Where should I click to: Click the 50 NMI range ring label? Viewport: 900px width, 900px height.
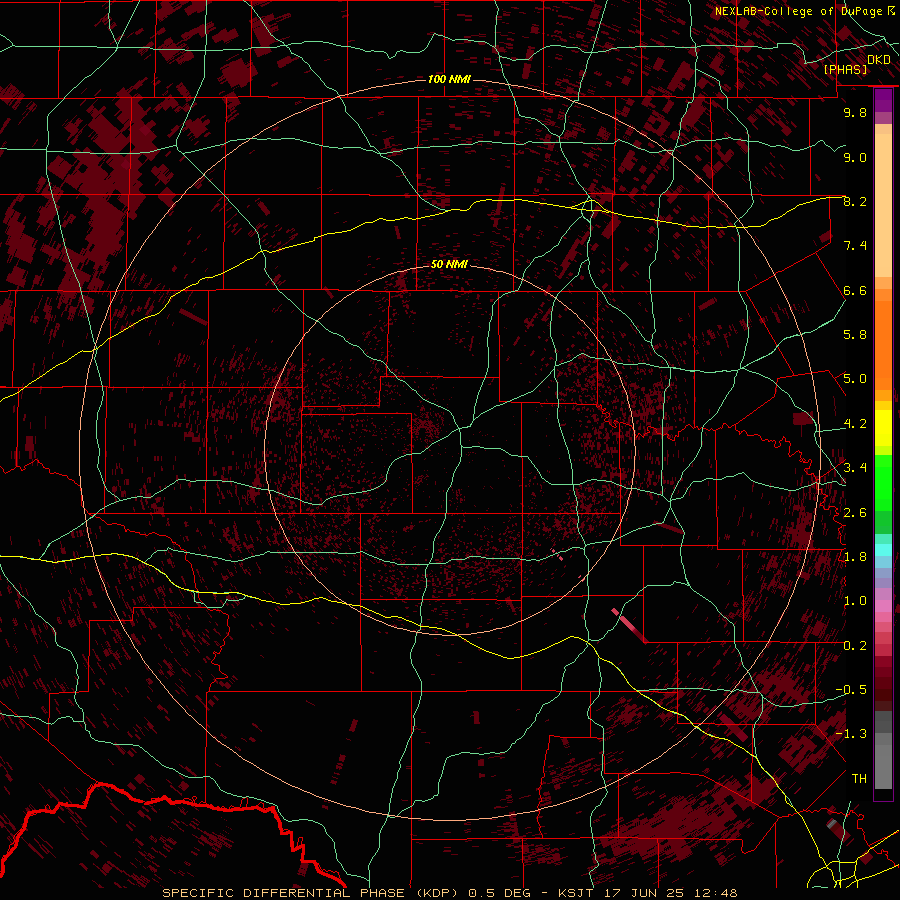pos(449,265)
